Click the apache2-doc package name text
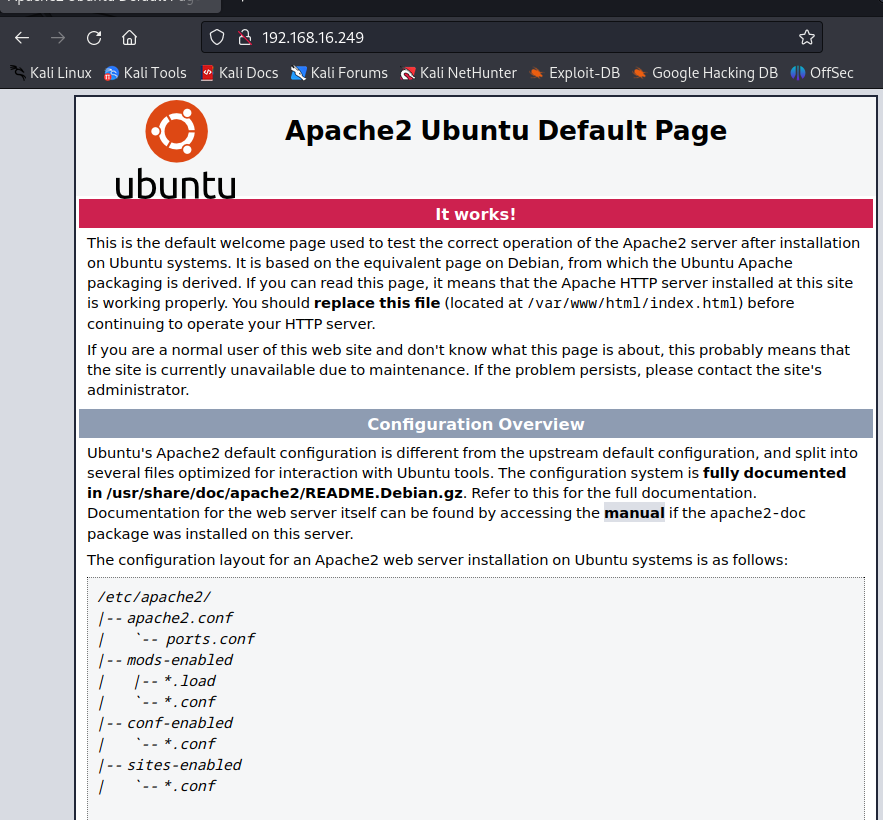 tap(757, 513)
